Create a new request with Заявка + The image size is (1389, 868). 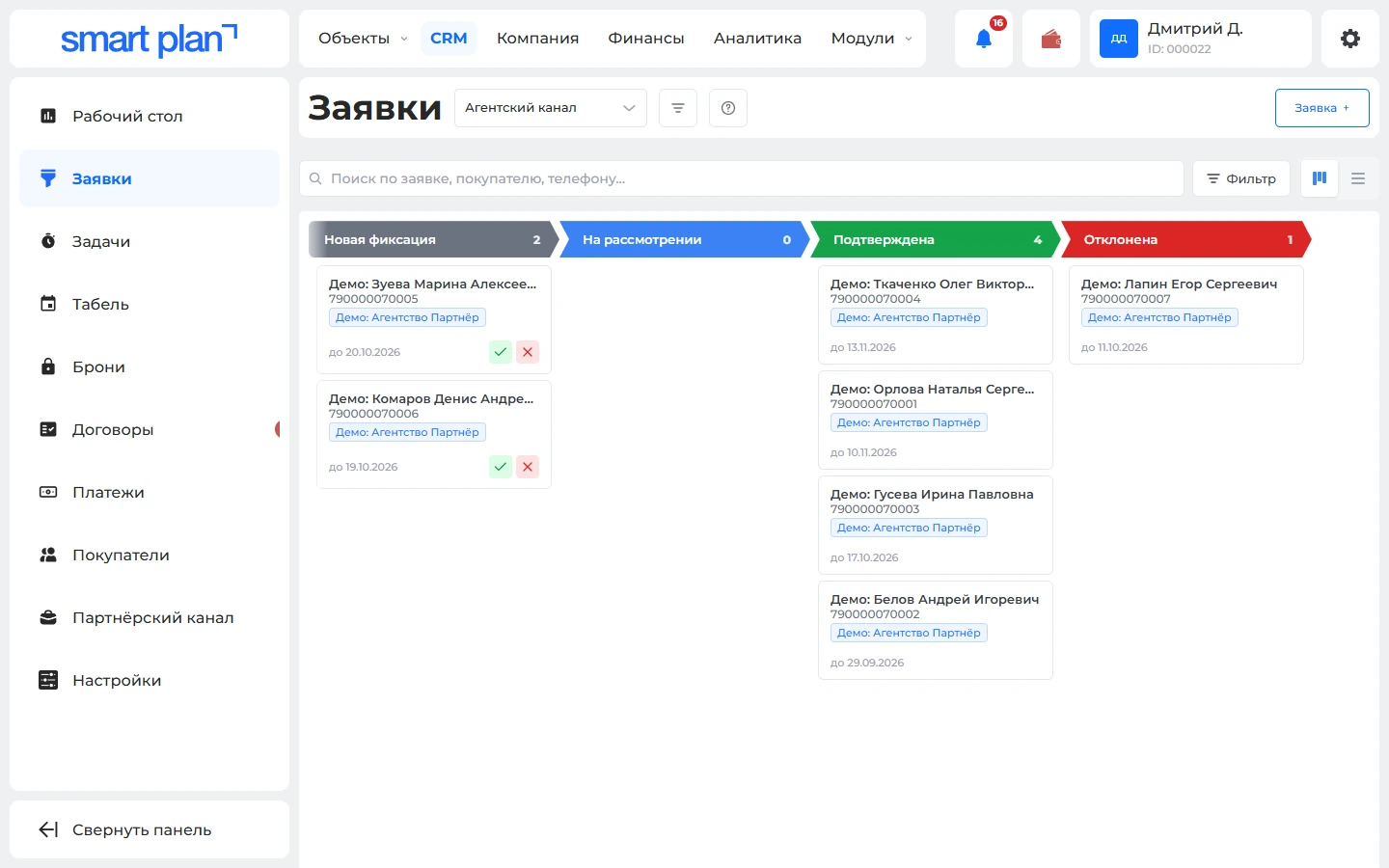1322,108
